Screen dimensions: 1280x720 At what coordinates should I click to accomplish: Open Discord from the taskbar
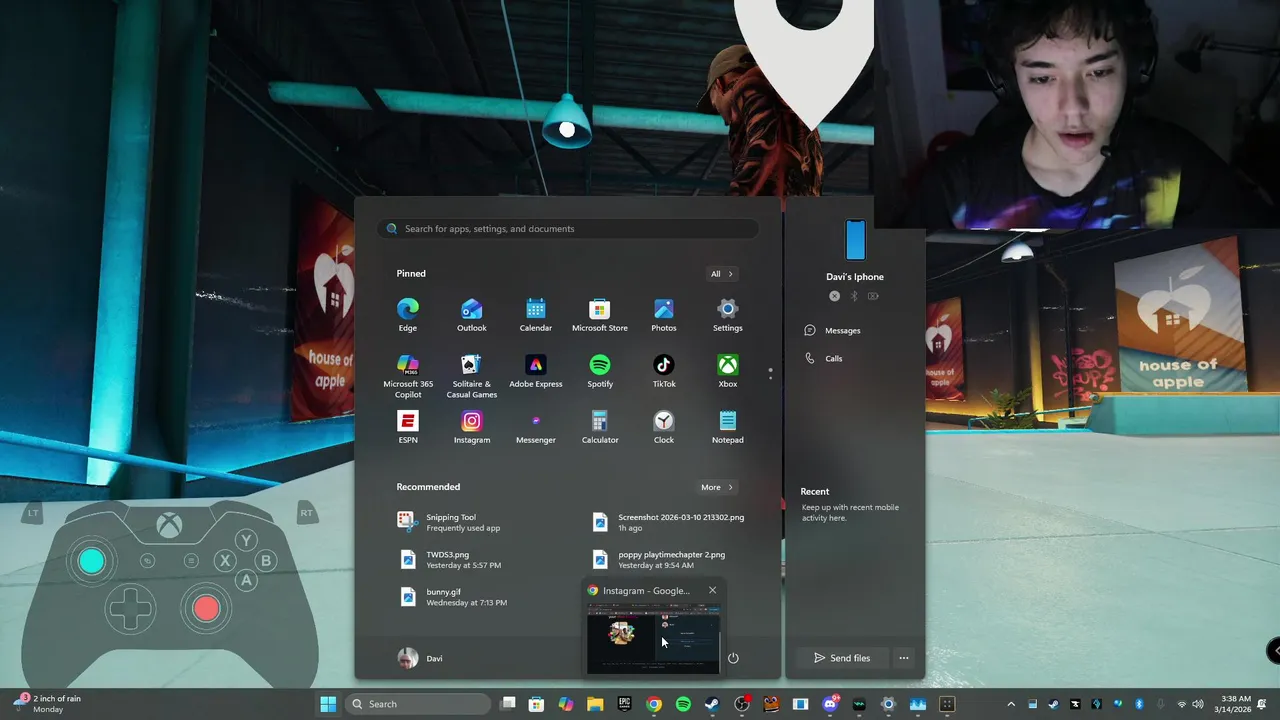830,704
